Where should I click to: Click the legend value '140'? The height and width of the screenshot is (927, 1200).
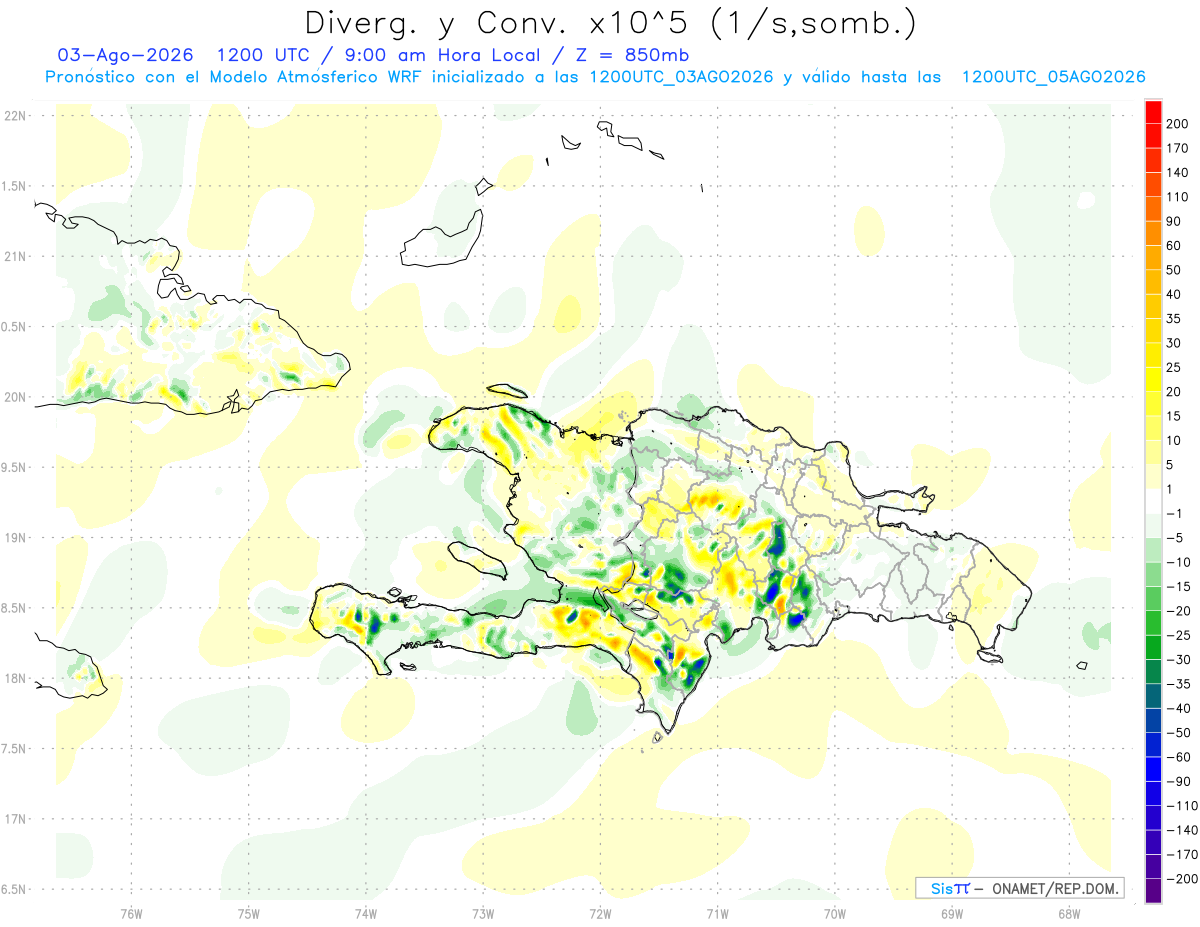click(x=1177, y=172)
